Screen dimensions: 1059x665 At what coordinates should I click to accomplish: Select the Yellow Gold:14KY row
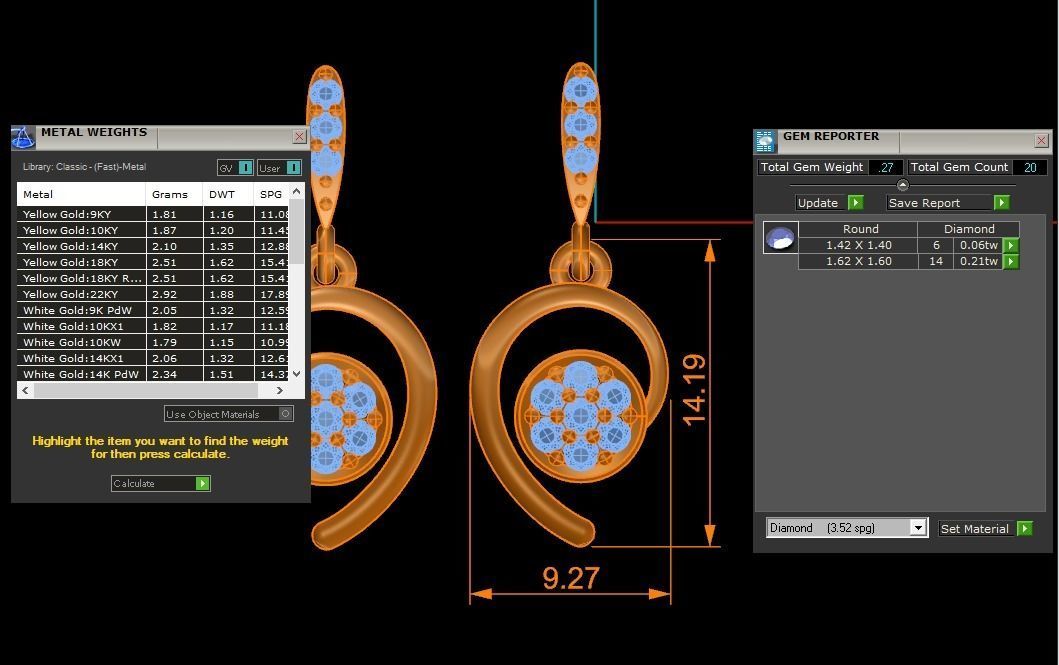pyautogui.click(x=153, y=246)
